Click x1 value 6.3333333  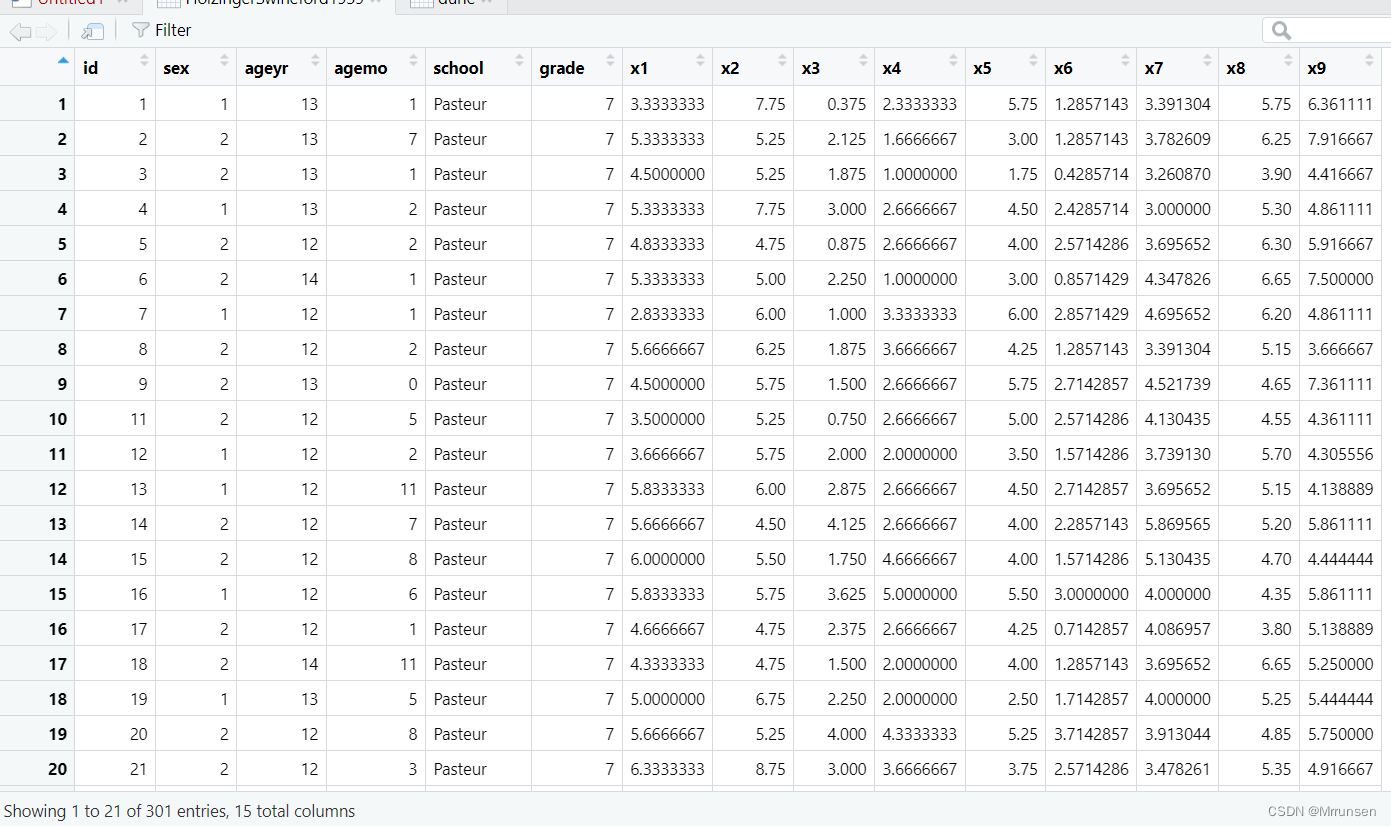pos(667,769)
